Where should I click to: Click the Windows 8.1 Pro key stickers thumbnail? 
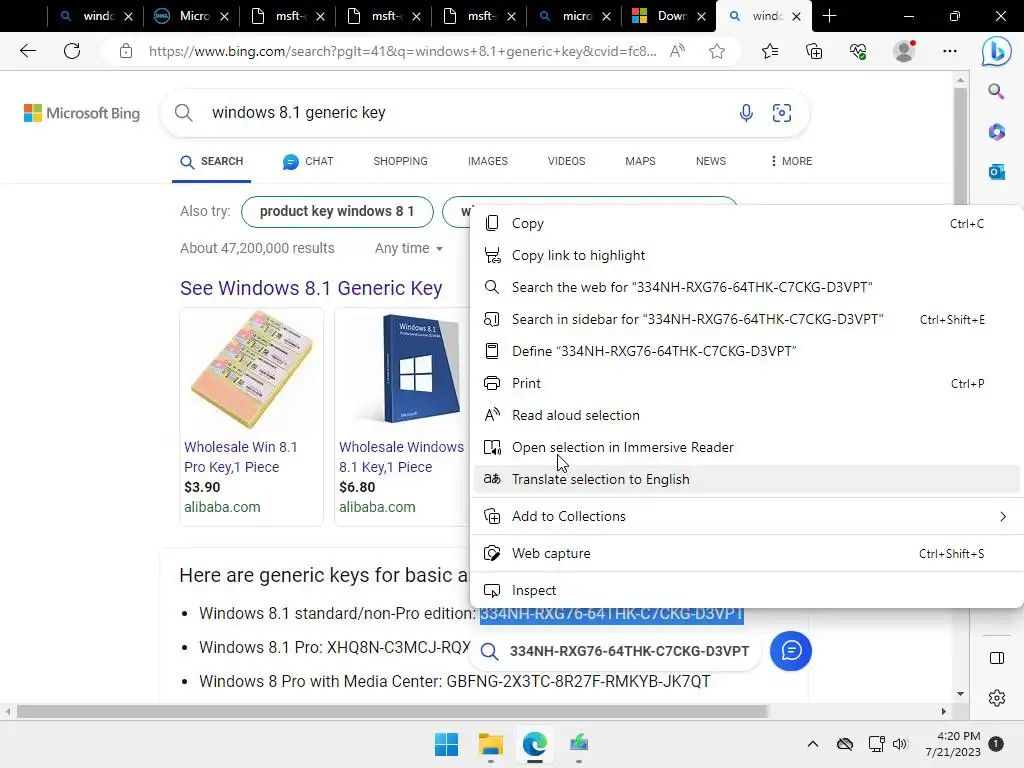tap(251, 370)
